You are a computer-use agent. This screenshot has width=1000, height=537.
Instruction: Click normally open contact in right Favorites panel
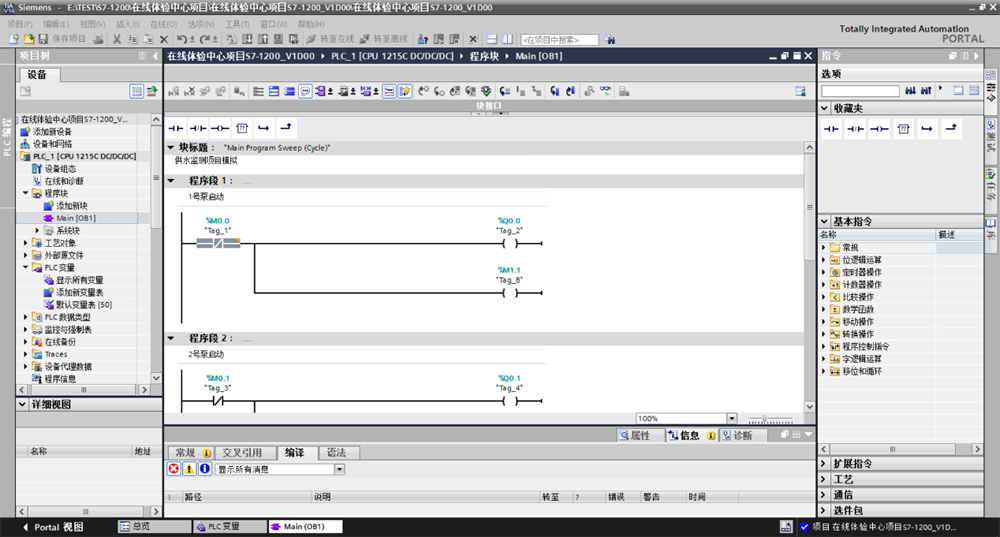coord(832,129)
